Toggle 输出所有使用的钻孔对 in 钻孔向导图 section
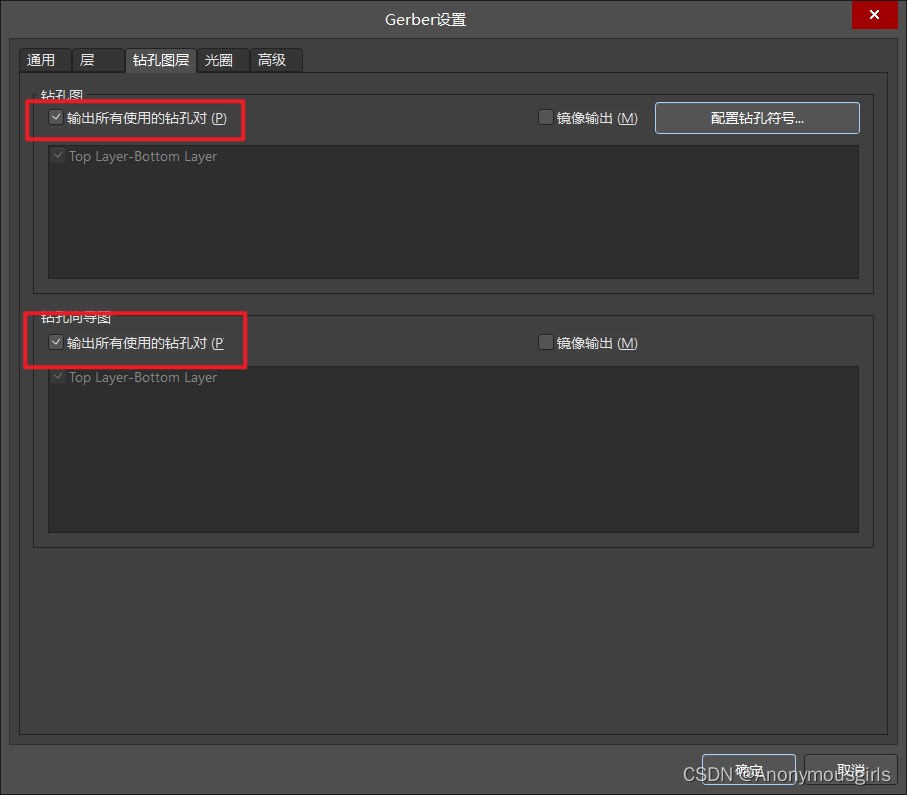 56,343
